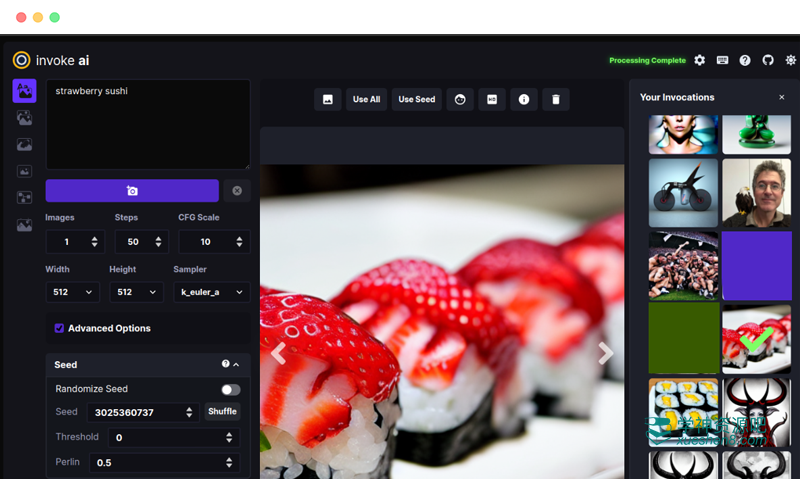
Task: Go to next image with right arrow
Action: coord(605,352)
